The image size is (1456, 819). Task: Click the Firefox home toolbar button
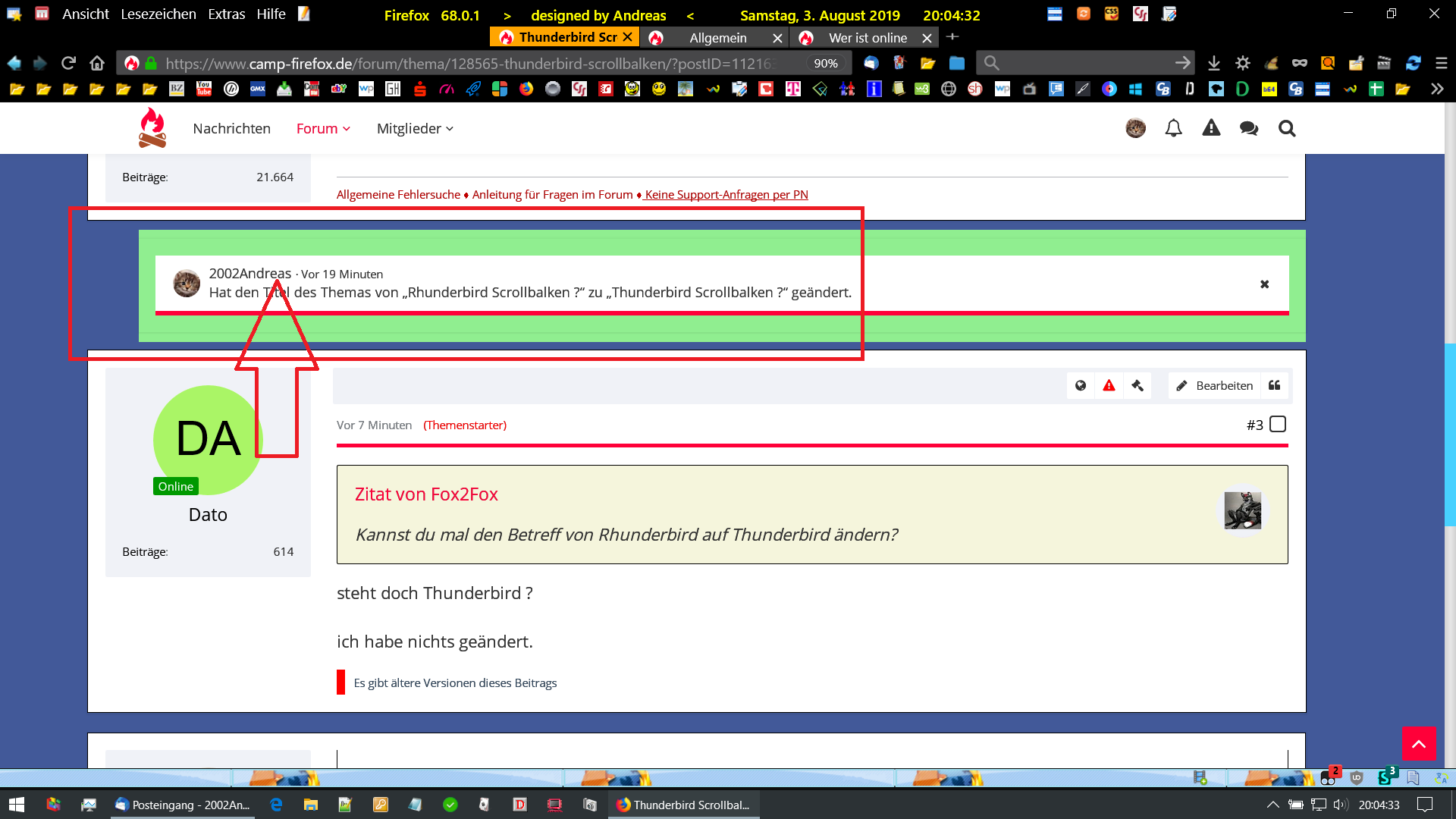pos(96,63)
